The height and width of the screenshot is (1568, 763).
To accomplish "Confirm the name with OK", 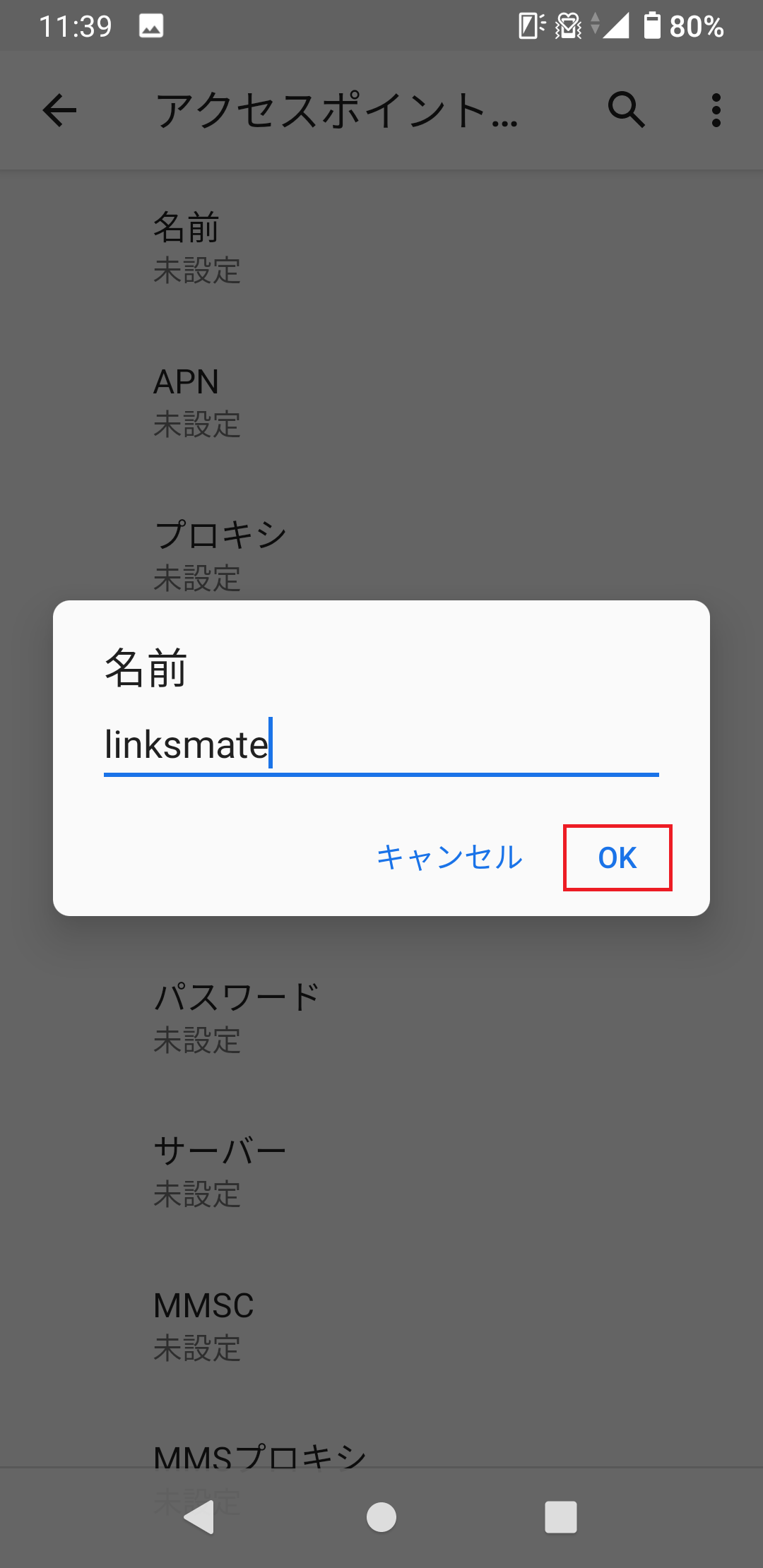I will (x=617, y=857).
